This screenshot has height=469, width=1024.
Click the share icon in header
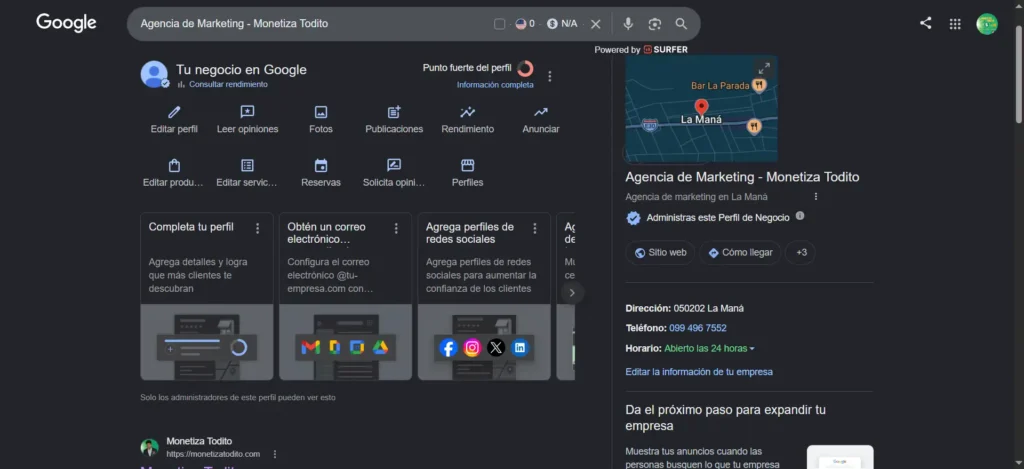(925, 24)
